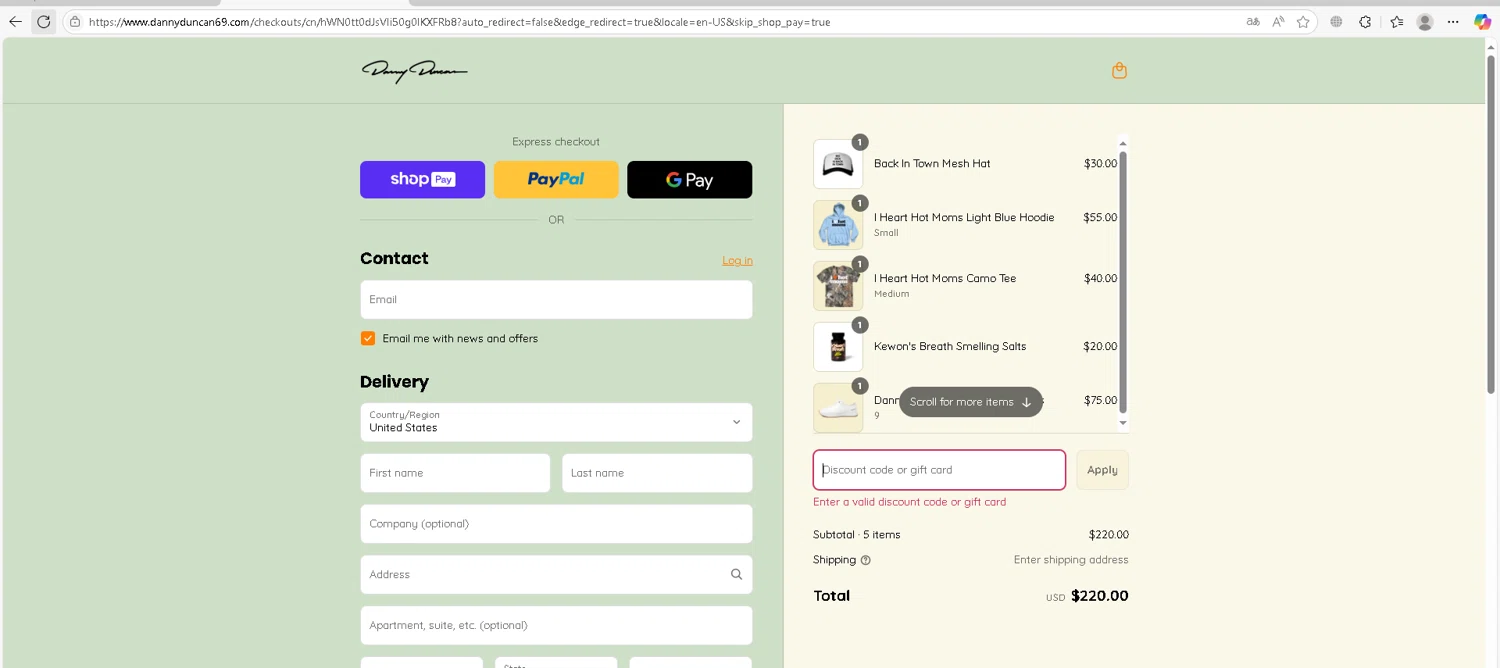Pay with PayPal button
Screen dimensions: 1500x668
pos(556,179)
